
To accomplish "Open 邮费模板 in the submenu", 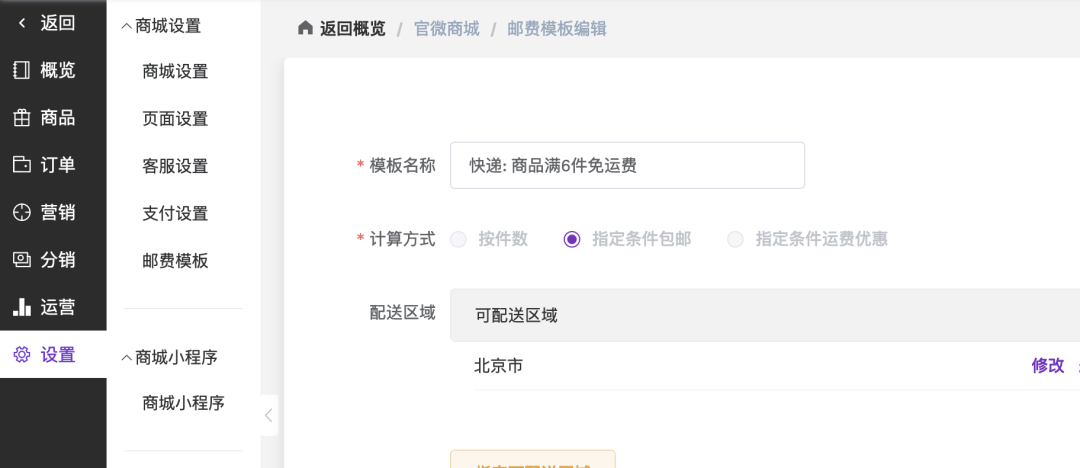I will [175, 261].
